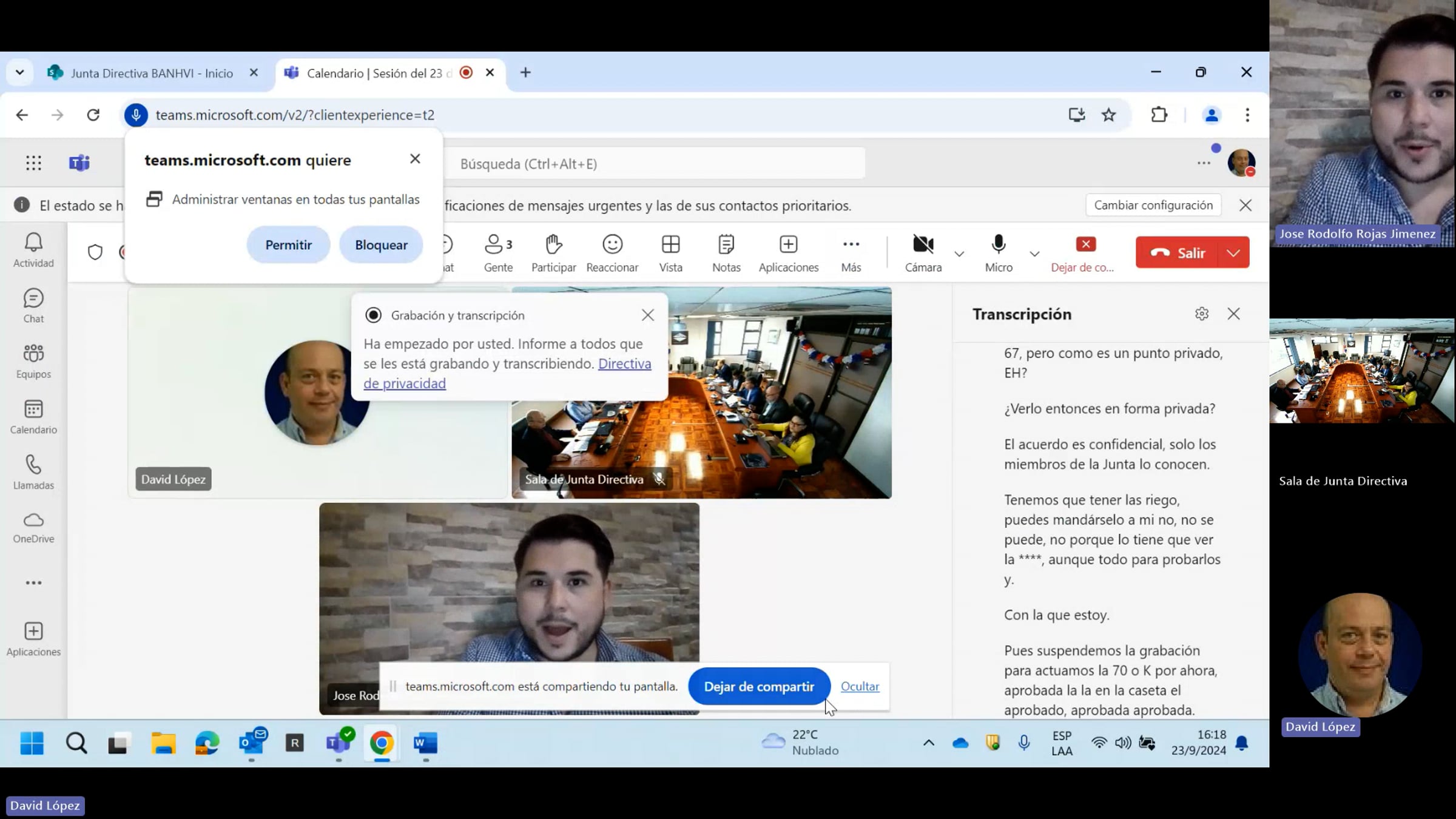Close the Transcripción panel
Viewport: 1456px width, 819px height.
pos(1233,314)
